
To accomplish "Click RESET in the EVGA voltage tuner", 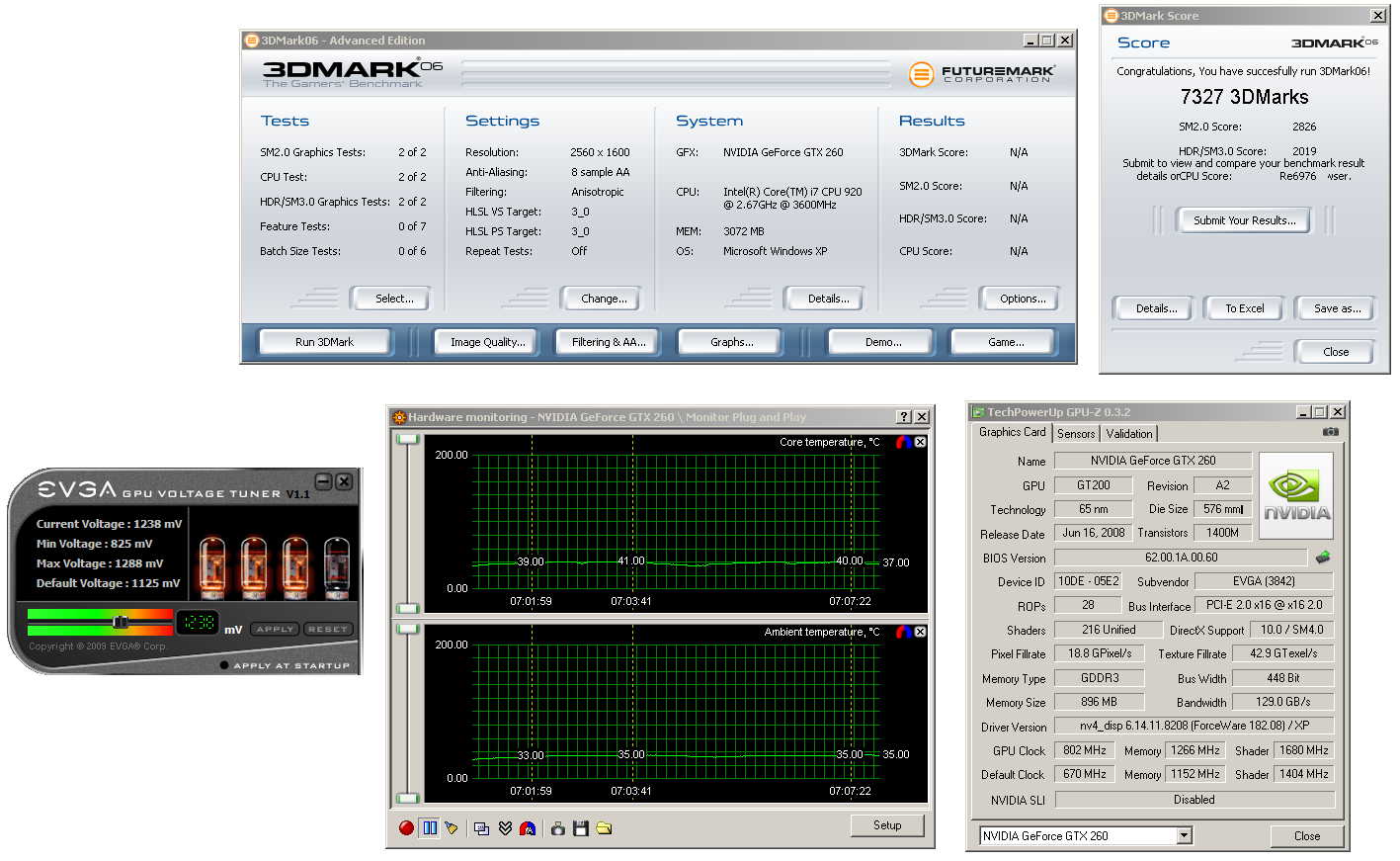I will 327,629.
